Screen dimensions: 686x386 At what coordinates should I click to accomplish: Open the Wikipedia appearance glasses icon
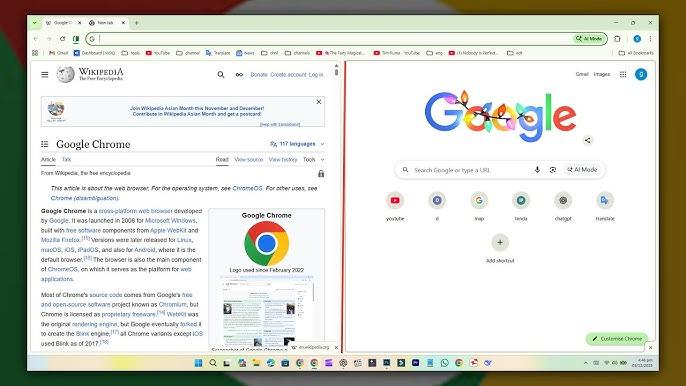pos(239,74)
